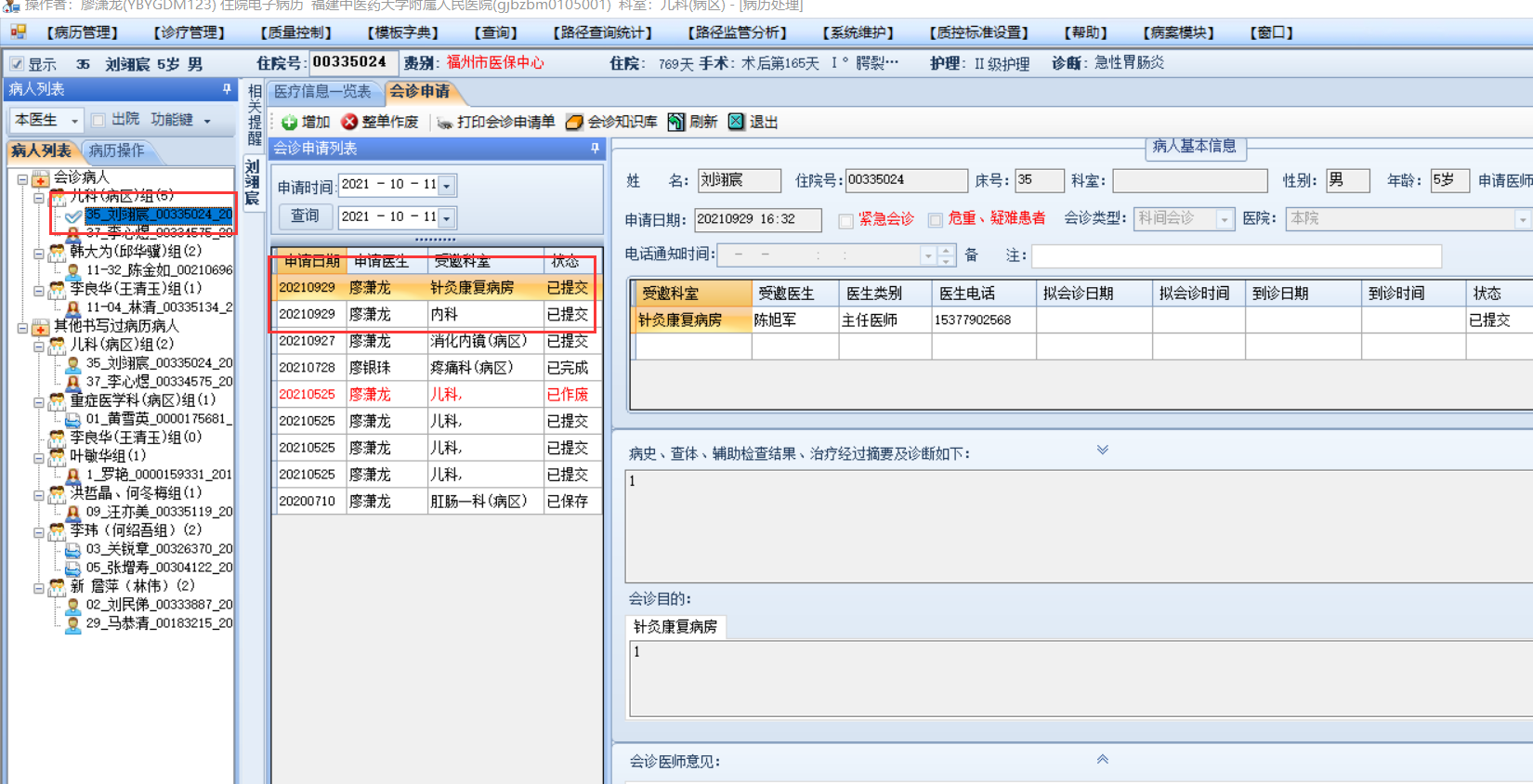Click the patient icon for 11-32_陈金如
The height and width of the screenshot is (784, 1533).
[x=73, y=270]
